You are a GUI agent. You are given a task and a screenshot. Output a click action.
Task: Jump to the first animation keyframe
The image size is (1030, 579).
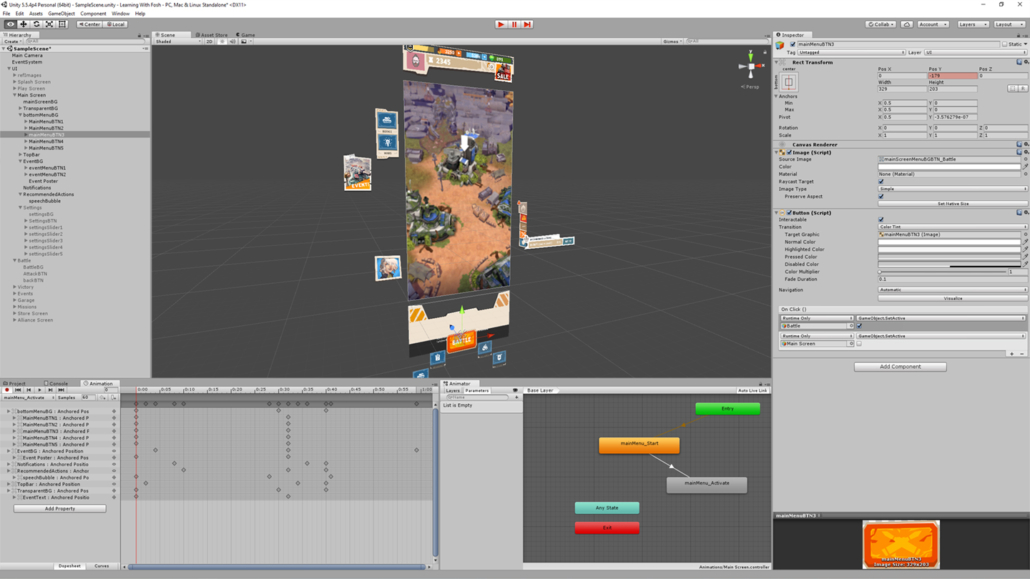(18, 390)
